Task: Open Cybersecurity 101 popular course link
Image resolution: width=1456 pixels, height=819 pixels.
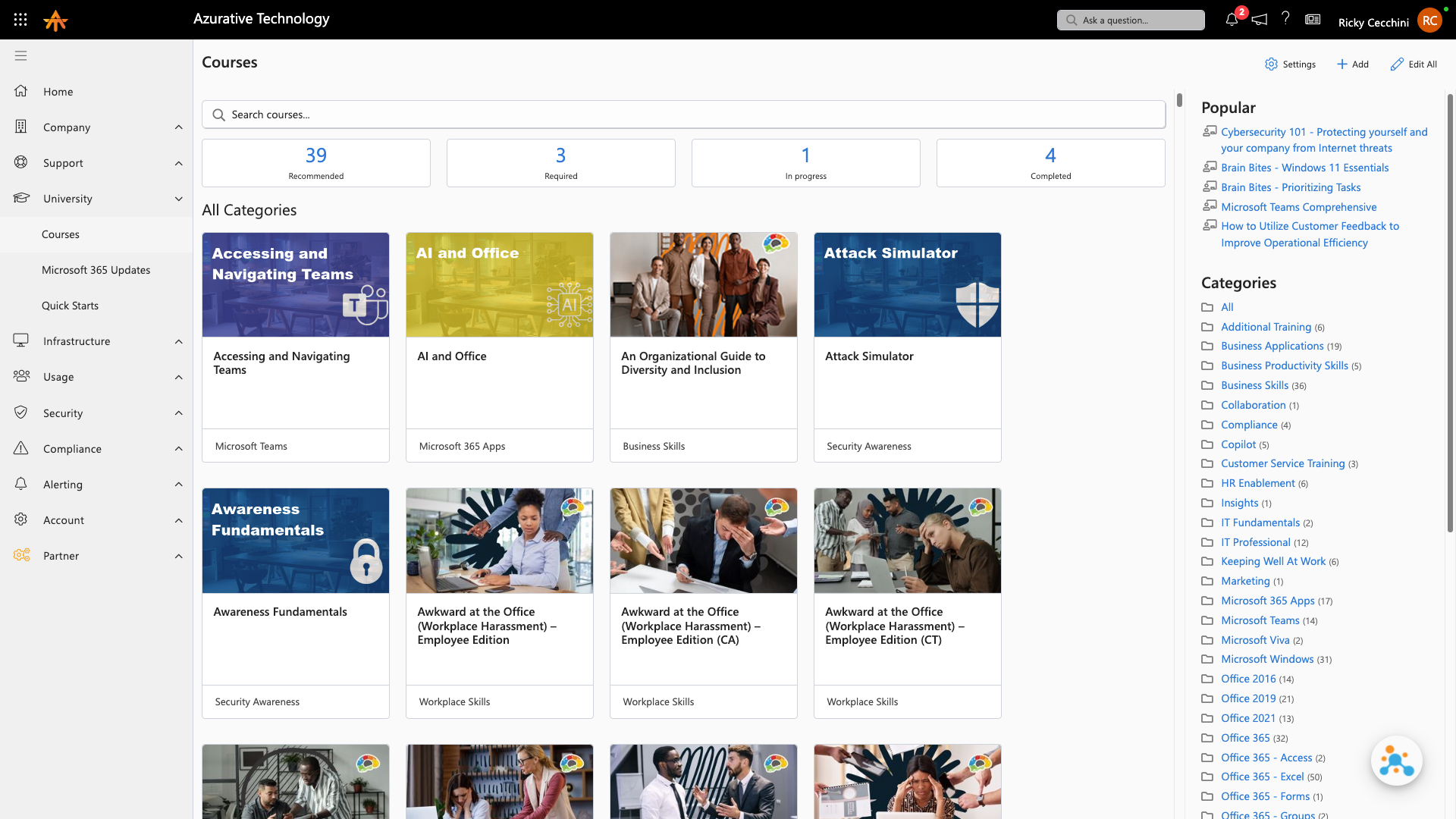Action: point(1324,140)
